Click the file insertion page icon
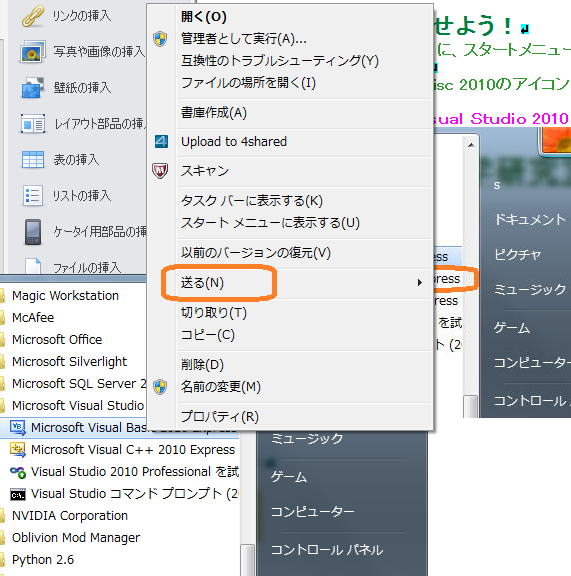The image size is (571, 576). 33,266
